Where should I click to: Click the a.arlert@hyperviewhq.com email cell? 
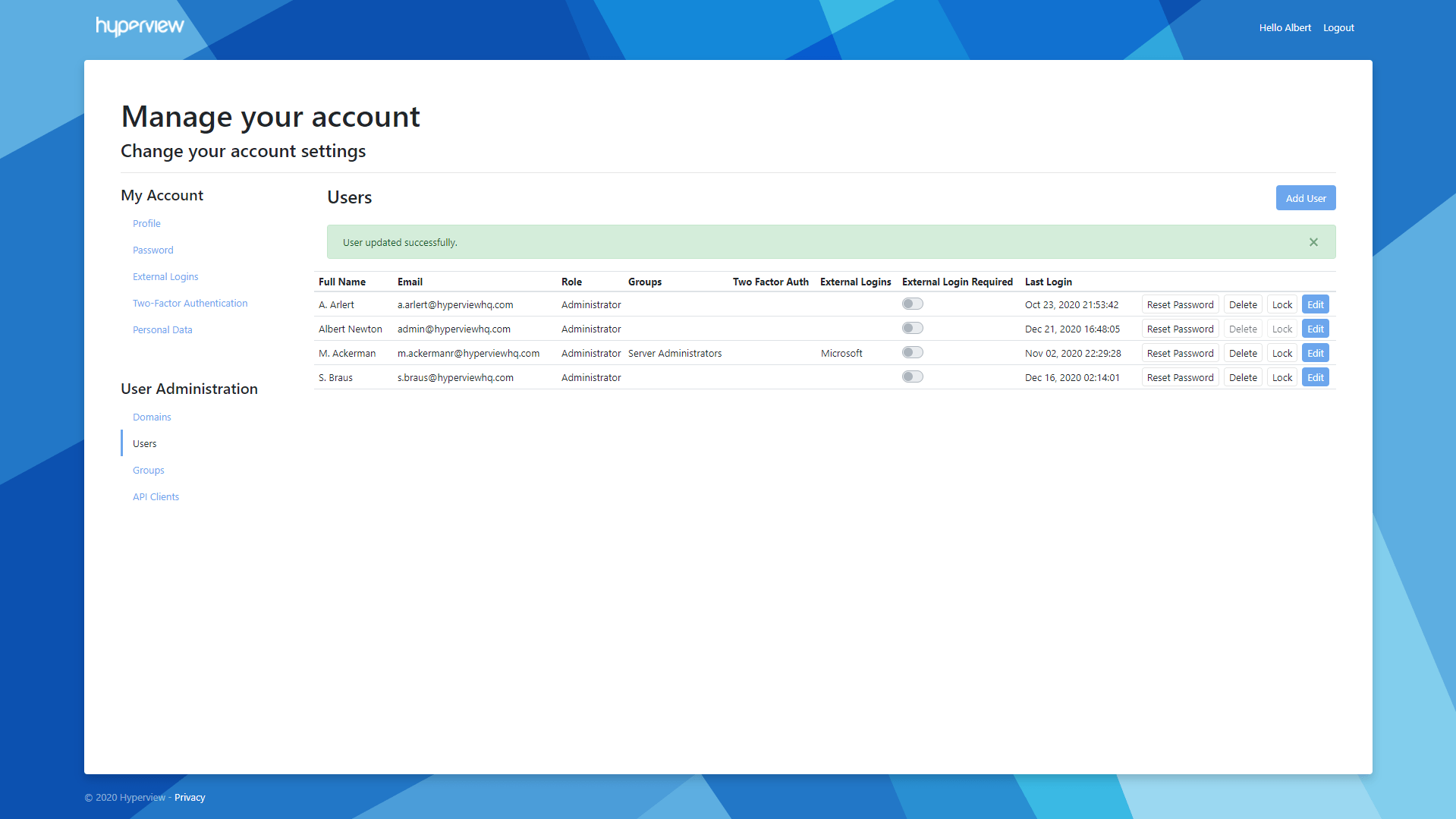(454, 304)
